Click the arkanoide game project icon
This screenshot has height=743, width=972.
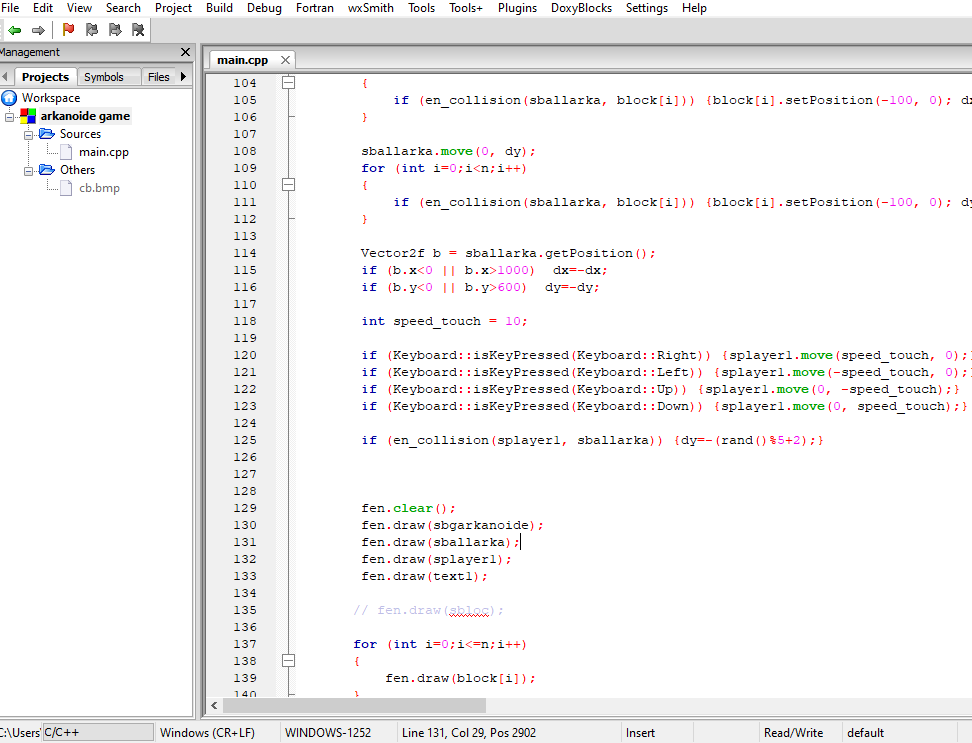click(28, 116)
